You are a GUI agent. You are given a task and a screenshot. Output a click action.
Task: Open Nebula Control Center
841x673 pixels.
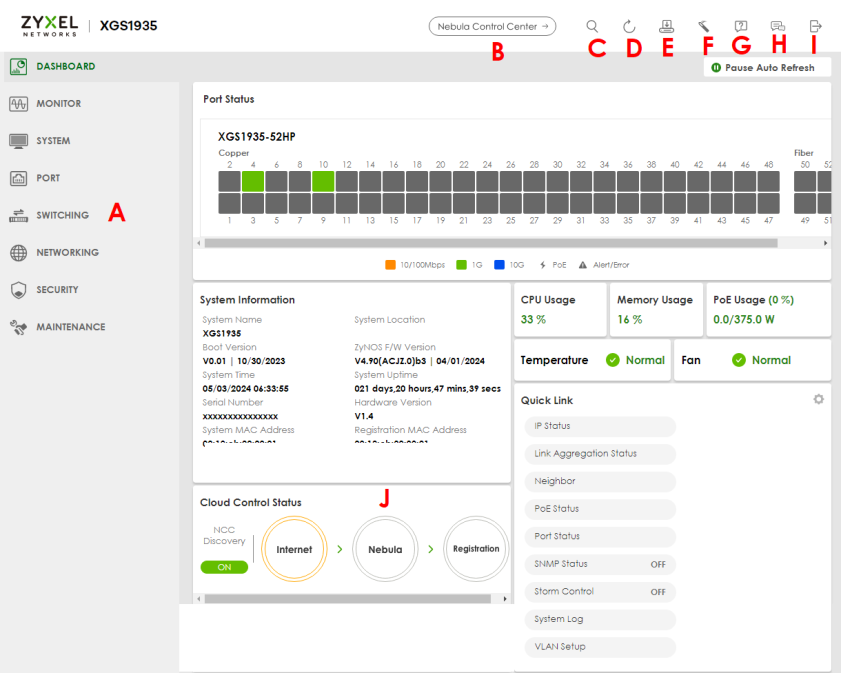tap(492, 26)
